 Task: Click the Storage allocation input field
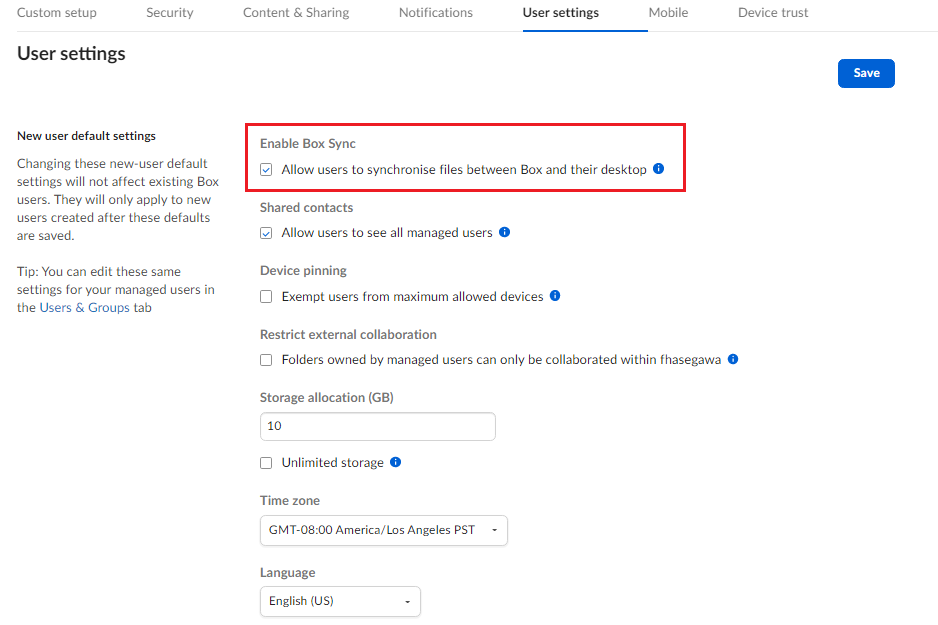click(x=377, y=426)
